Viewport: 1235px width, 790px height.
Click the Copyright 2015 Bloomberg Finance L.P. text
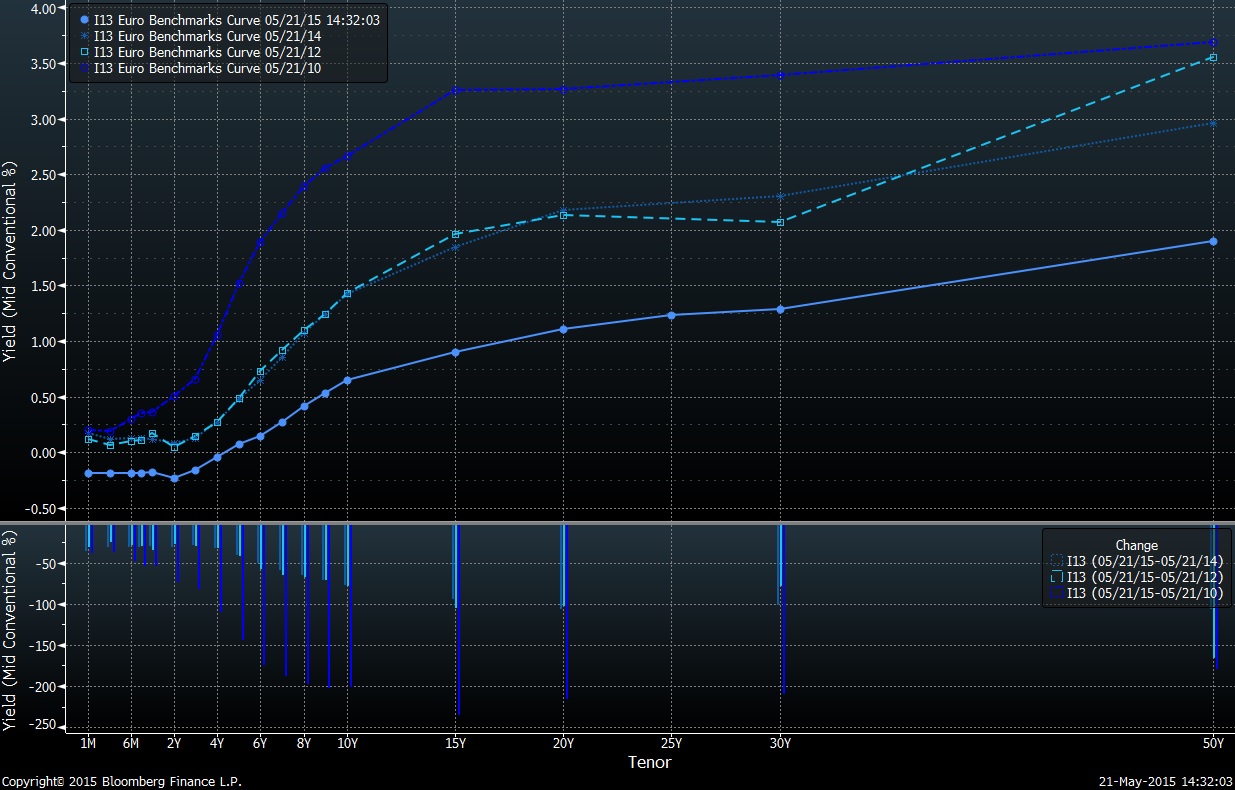coord(121,781)
